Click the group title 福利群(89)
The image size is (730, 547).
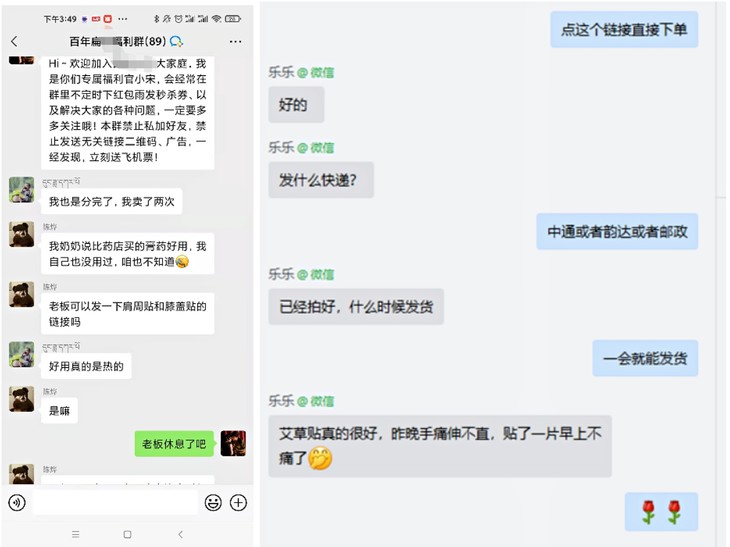point(118,41)
